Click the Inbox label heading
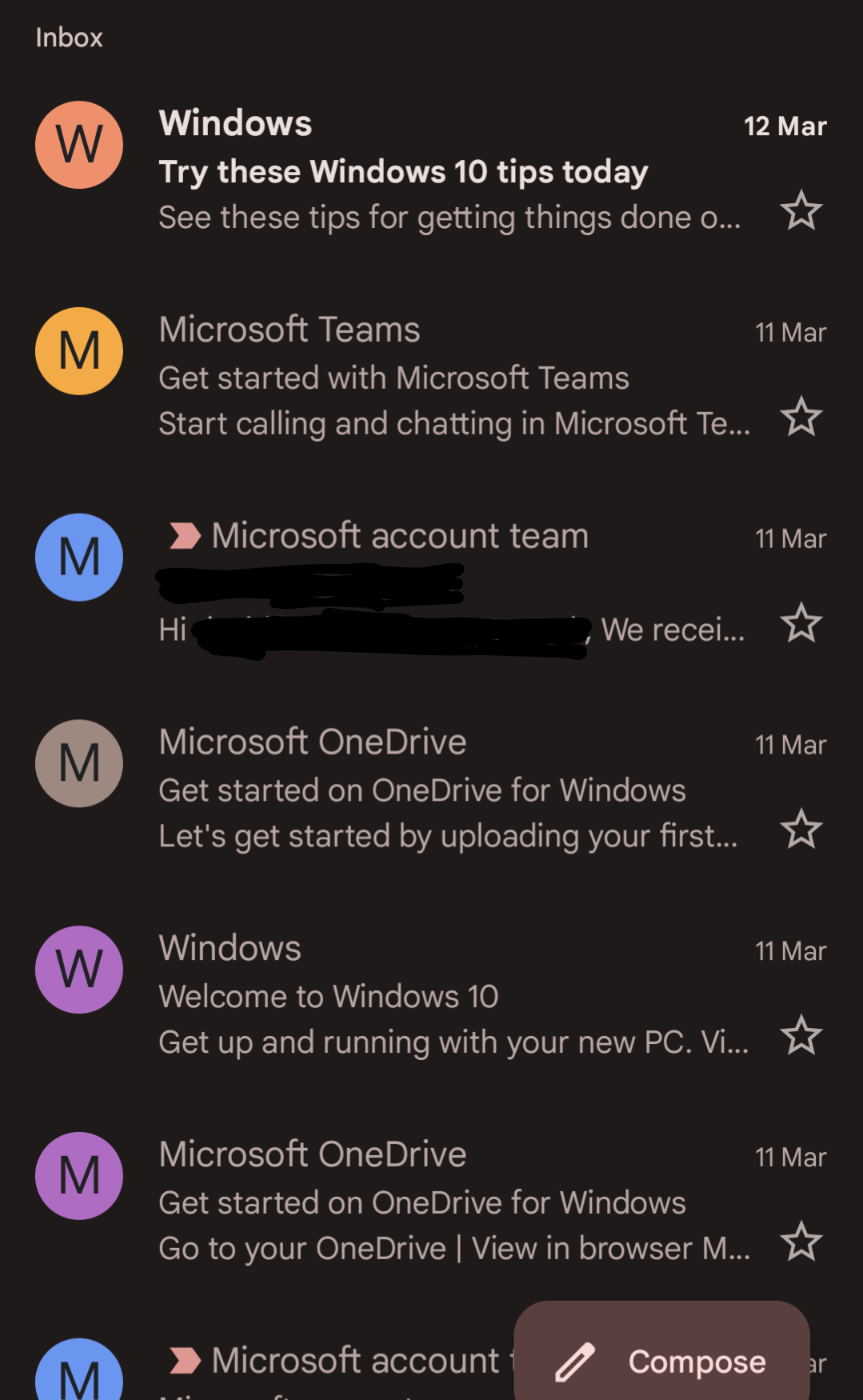Viewport: 863px width, 1400px height. (70, 38)
